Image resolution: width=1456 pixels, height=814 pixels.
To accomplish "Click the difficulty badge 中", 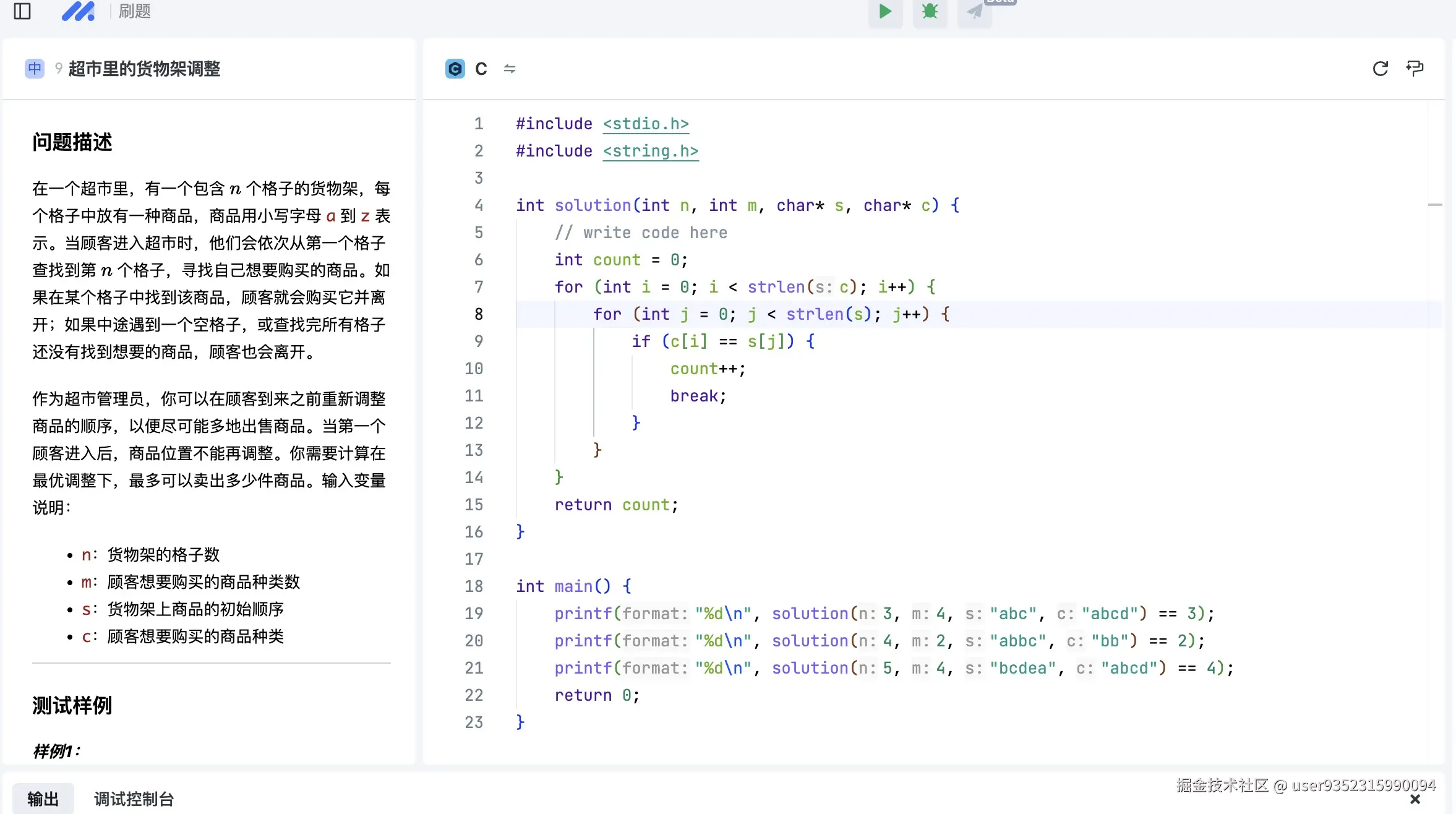I will (35, 69).
